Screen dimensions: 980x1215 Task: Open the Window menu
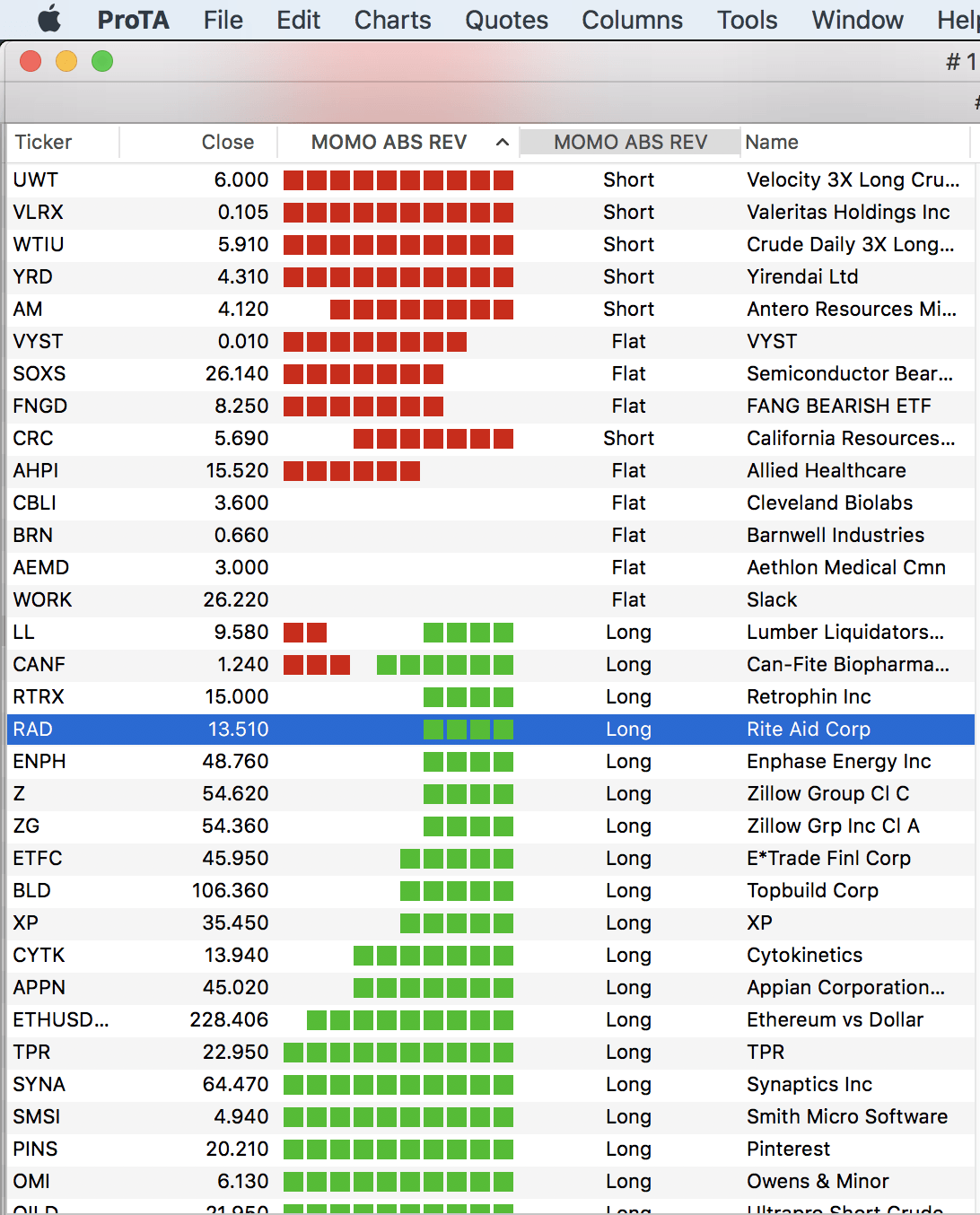[x=857, y=20]
